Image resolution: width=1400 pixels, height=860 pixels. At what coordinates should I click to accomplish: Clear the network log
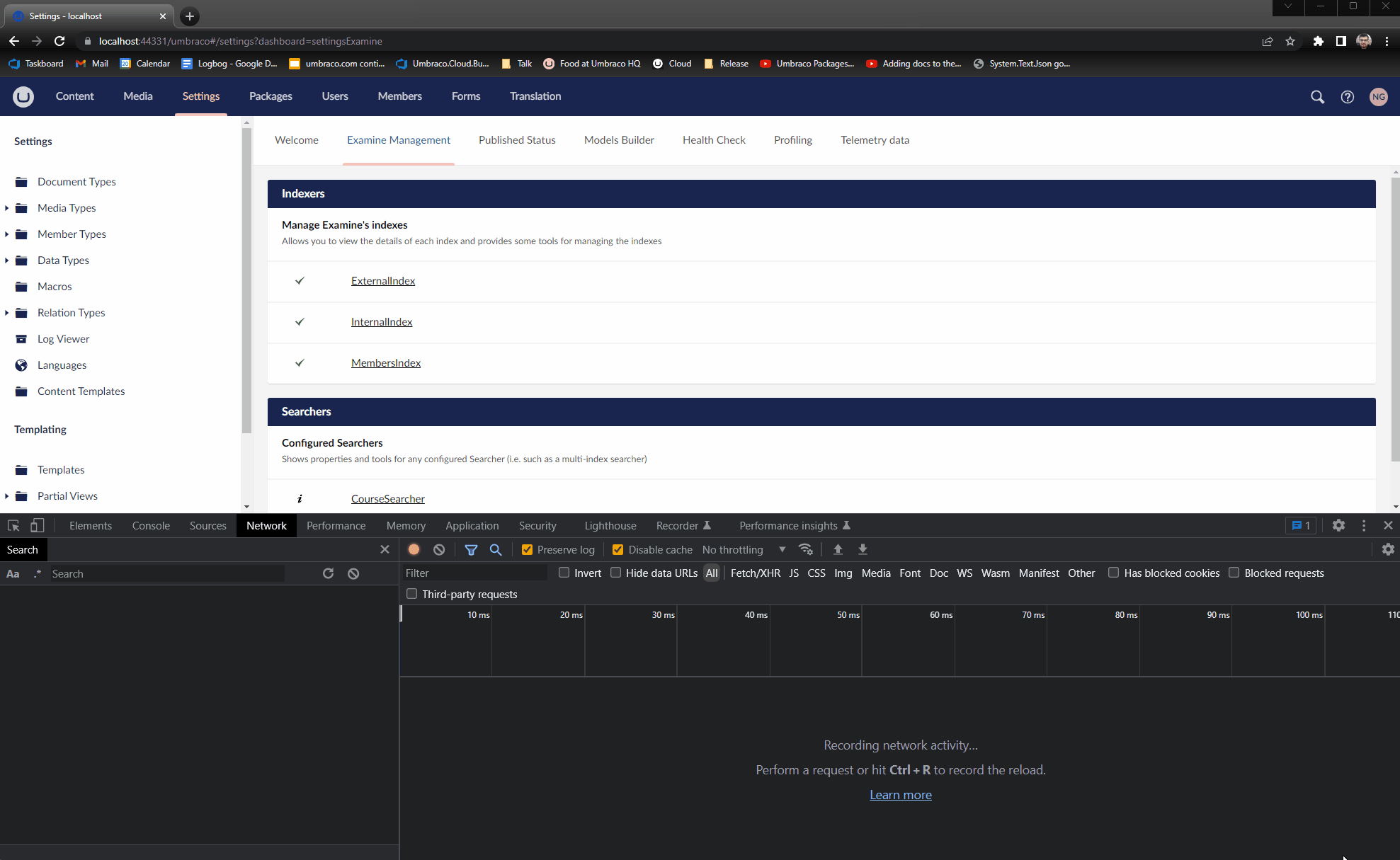(439, 549)
